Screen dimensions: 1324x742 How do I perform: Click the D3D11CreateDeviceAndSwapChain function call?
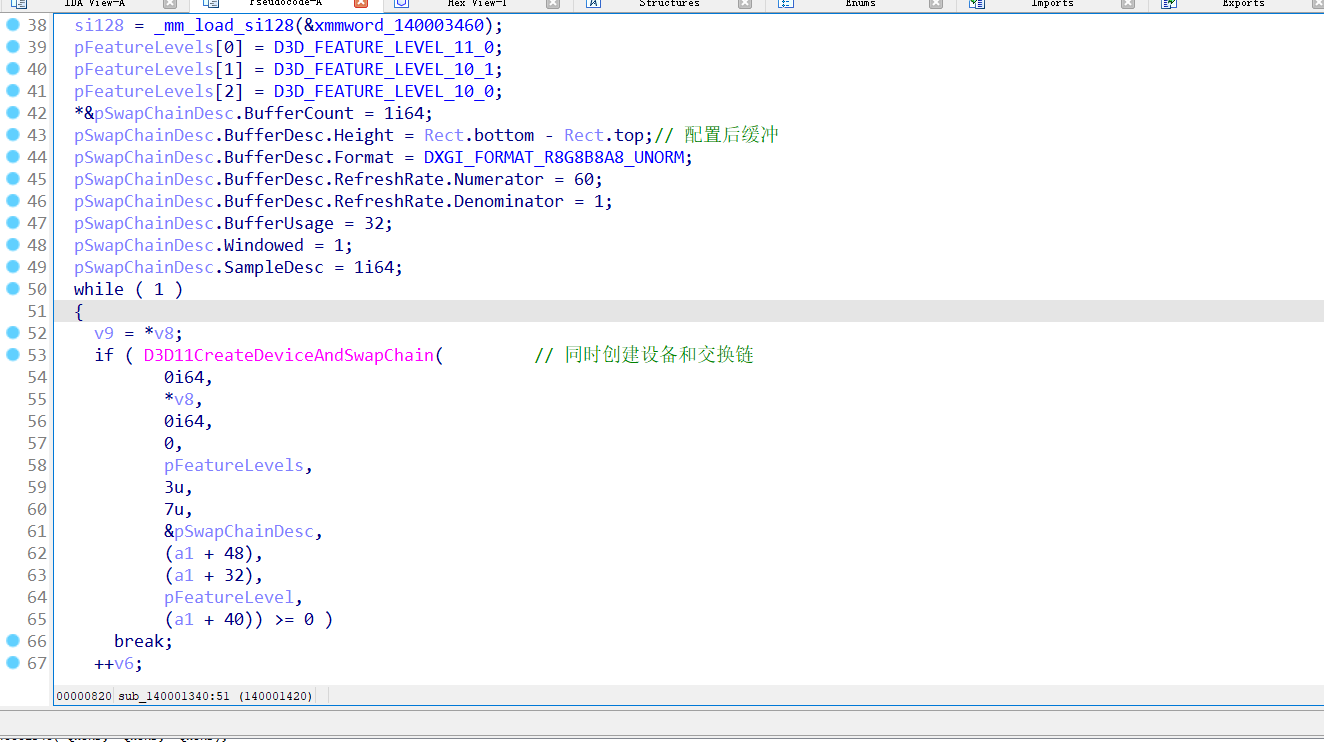tap(289, 355)
